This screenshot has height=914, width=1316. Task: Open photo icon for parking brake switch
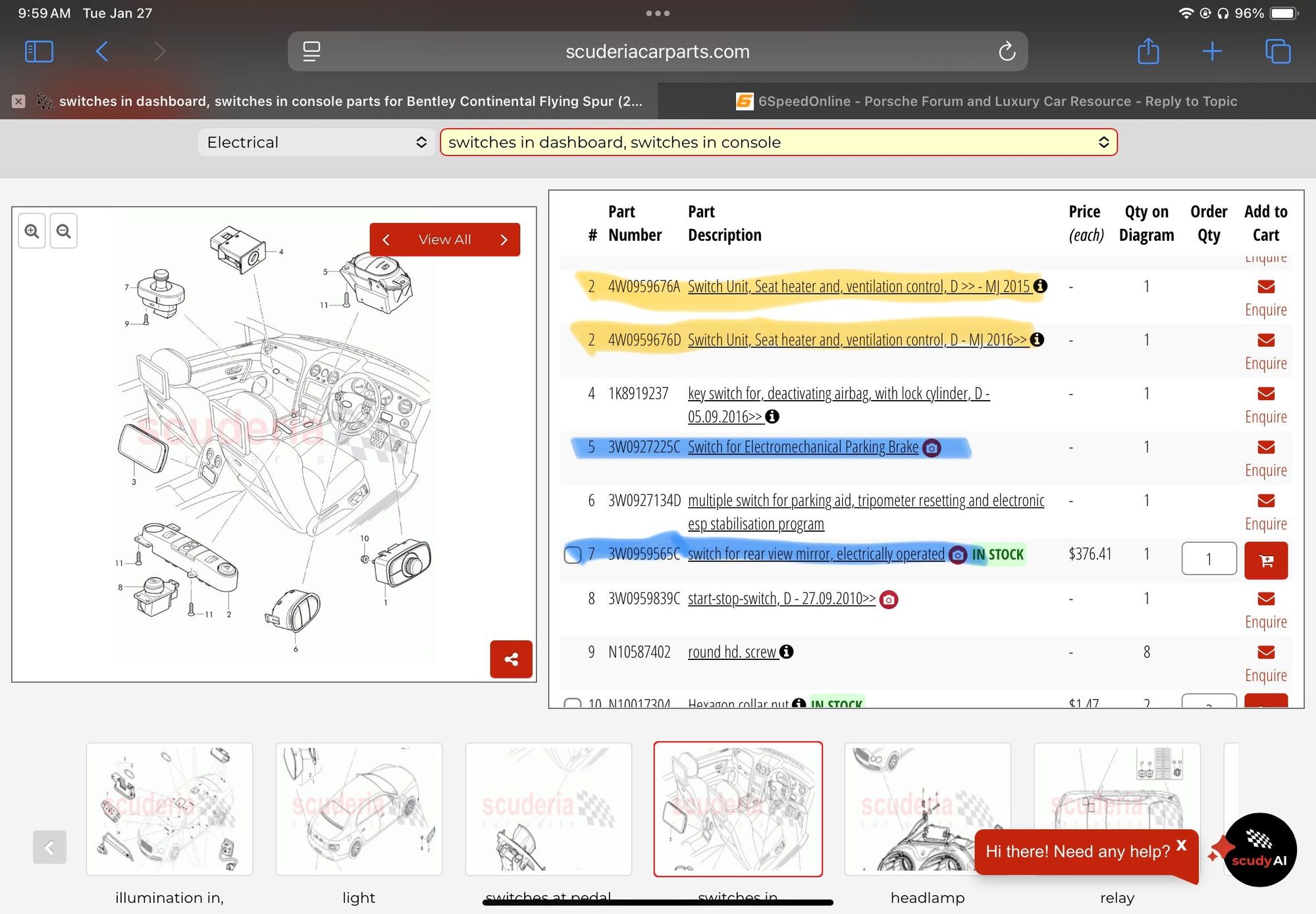coord(932,448)
